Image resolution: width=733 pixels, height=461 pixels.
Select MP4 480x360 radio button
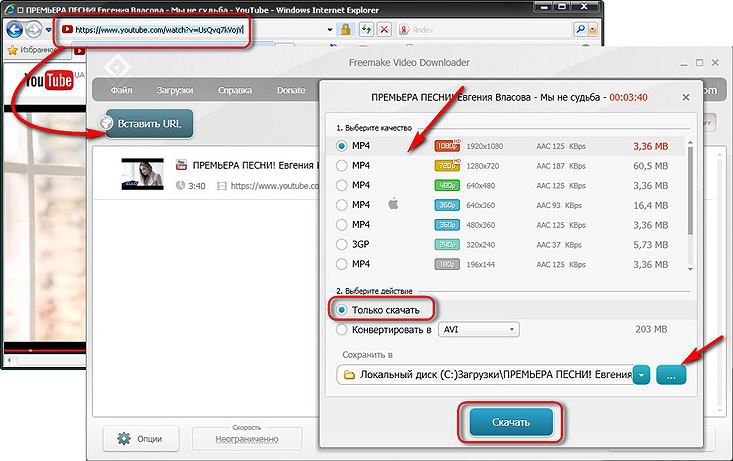342,224
